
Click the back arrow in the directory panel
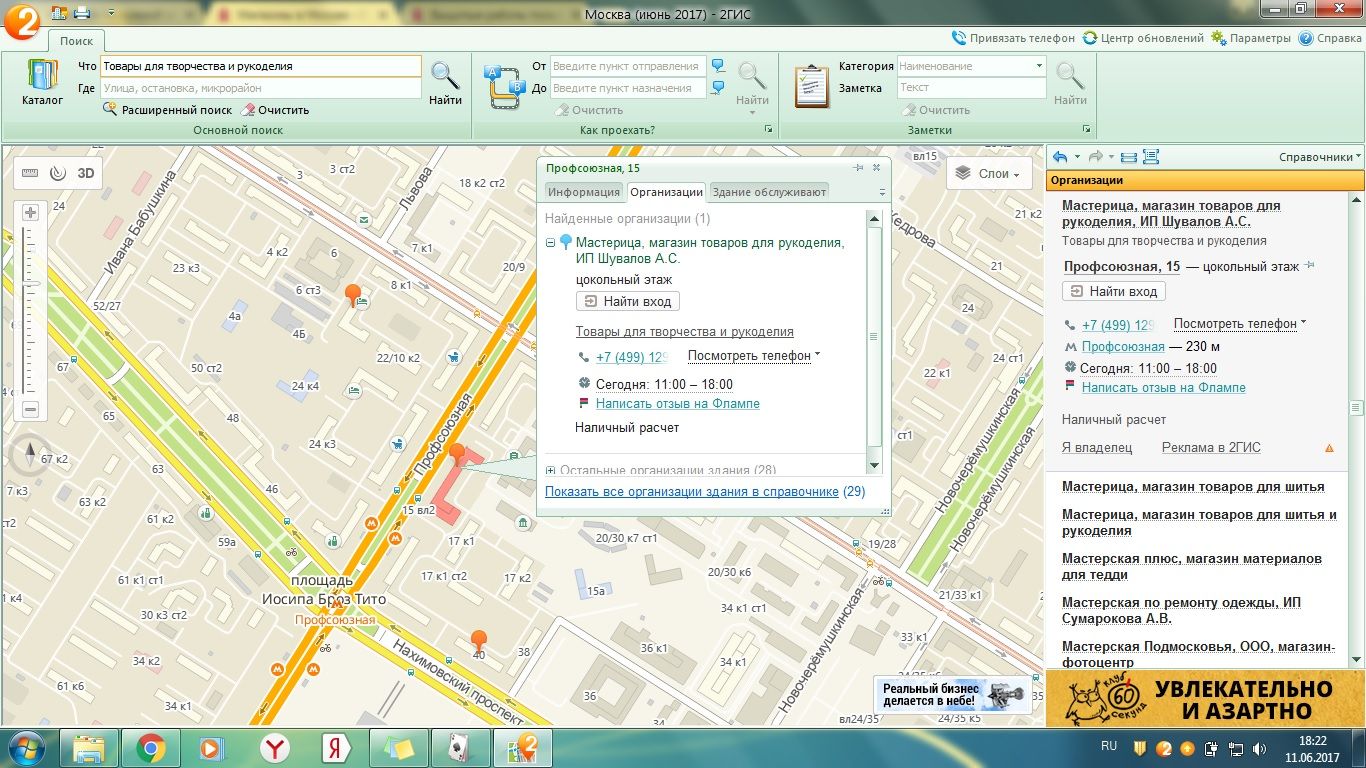tap(1061, 157)
